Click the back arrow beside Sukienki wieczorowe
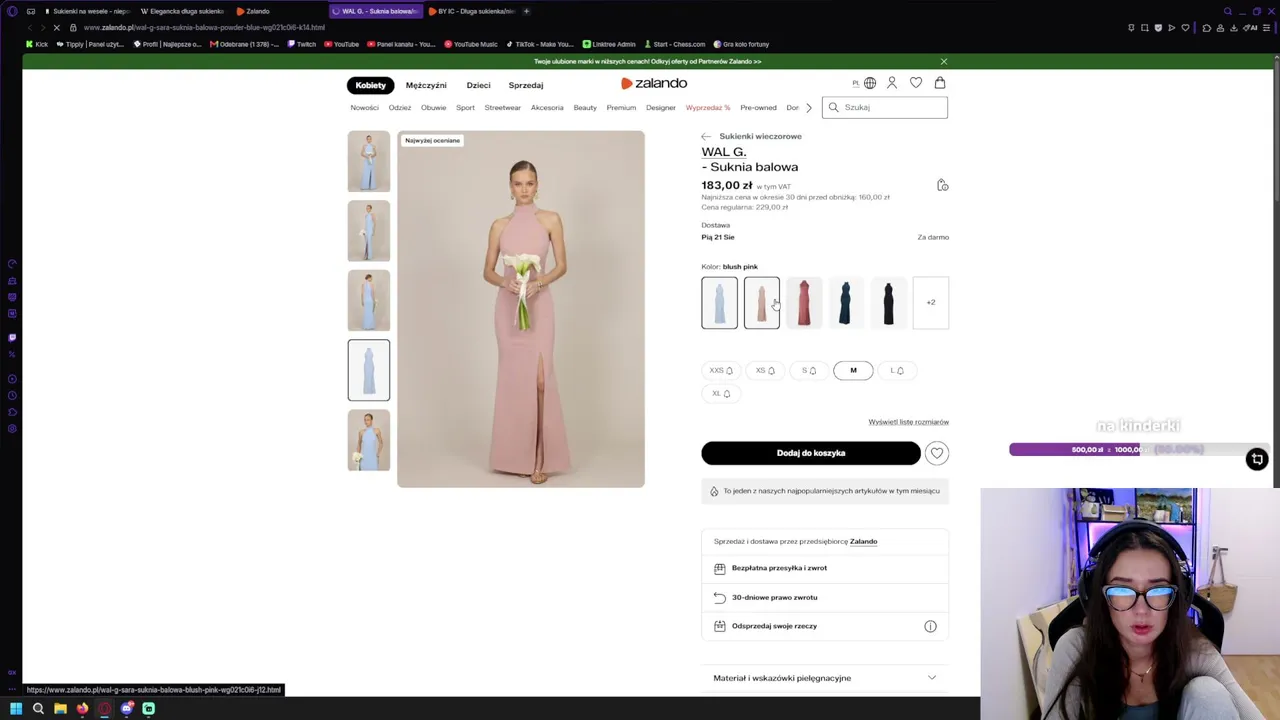 (706, 136)
